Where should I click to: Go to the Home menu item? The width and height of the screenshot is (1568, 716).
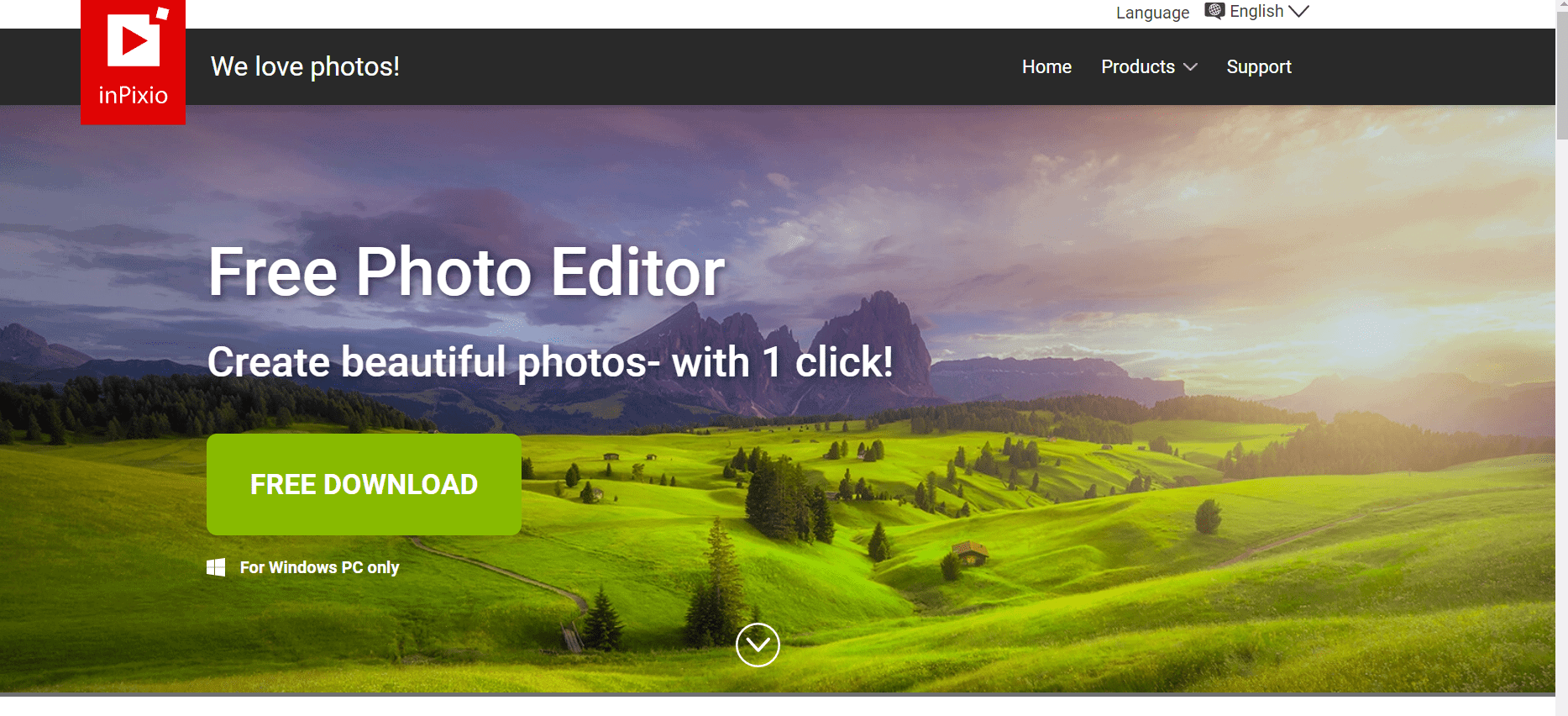coord(1046,67)
